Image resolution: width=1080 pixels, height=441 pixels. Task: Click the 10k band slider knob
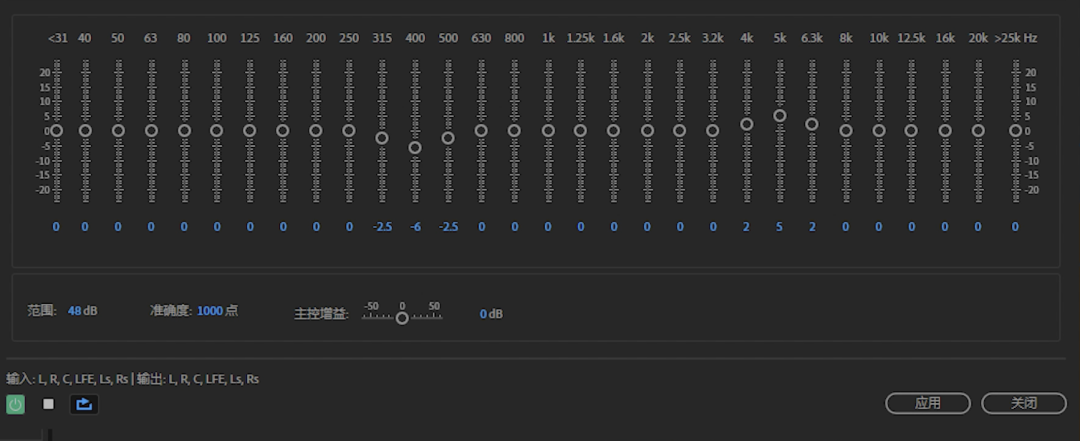(x=879, y=130)
